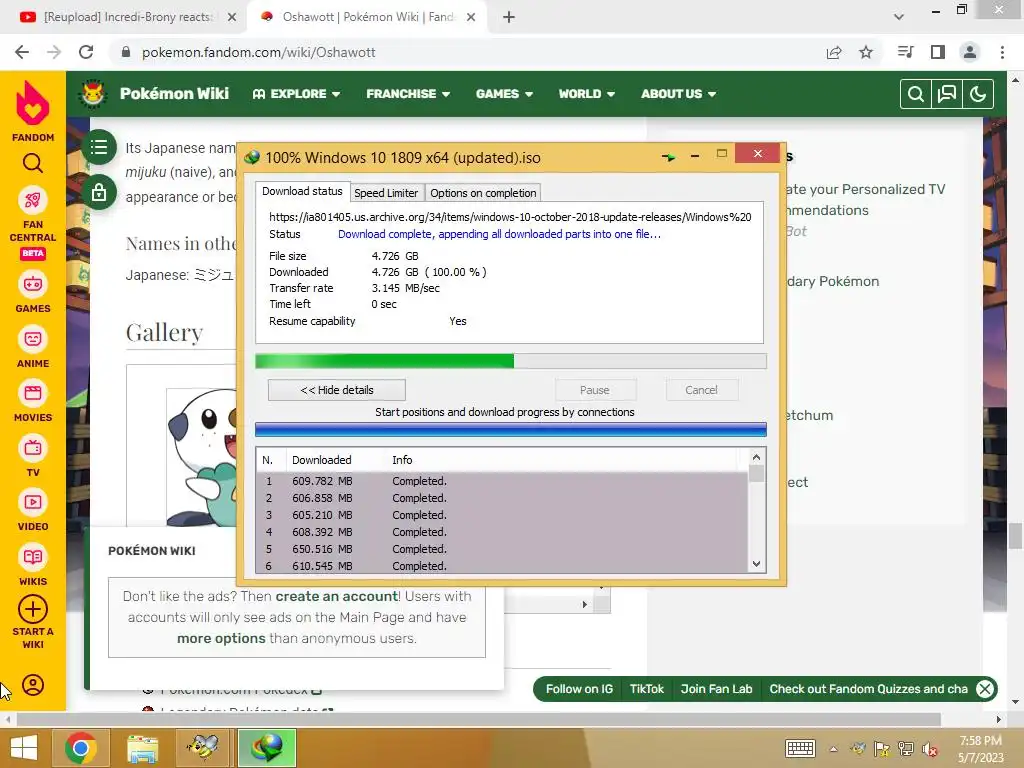Expand the Franchise menu
1024x768 pixels.
(408, 94)
